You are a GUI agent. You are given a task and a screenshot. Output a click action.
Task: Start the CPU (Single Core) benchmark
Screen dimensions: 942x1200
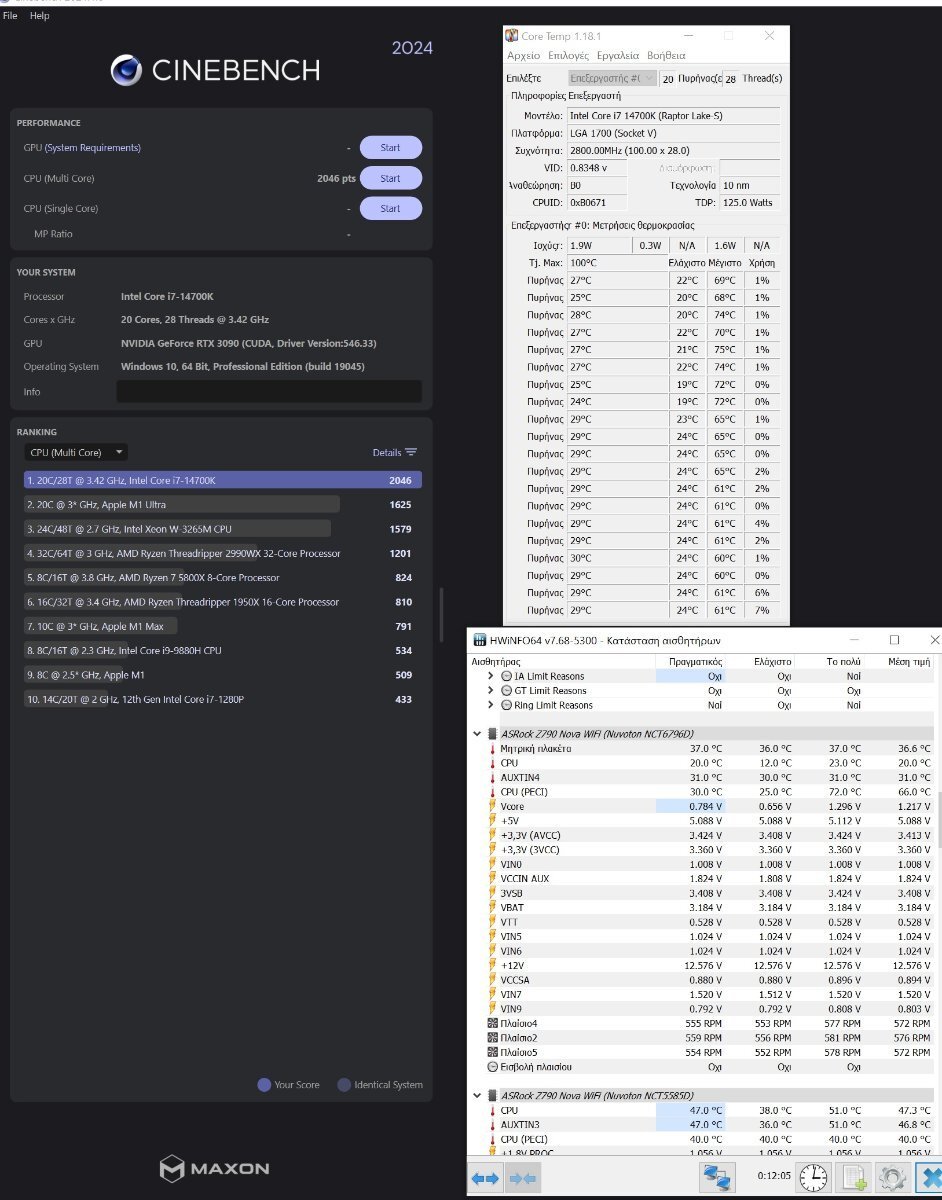point(391,208)
